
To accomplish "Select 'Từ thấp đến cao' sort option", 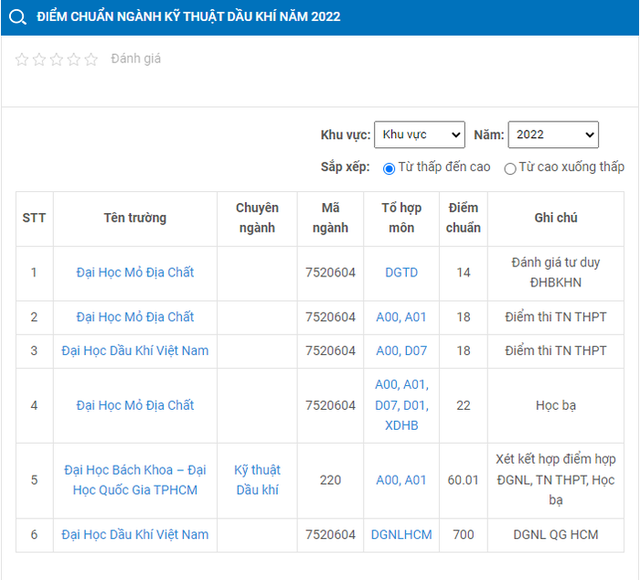I will 389,168.
